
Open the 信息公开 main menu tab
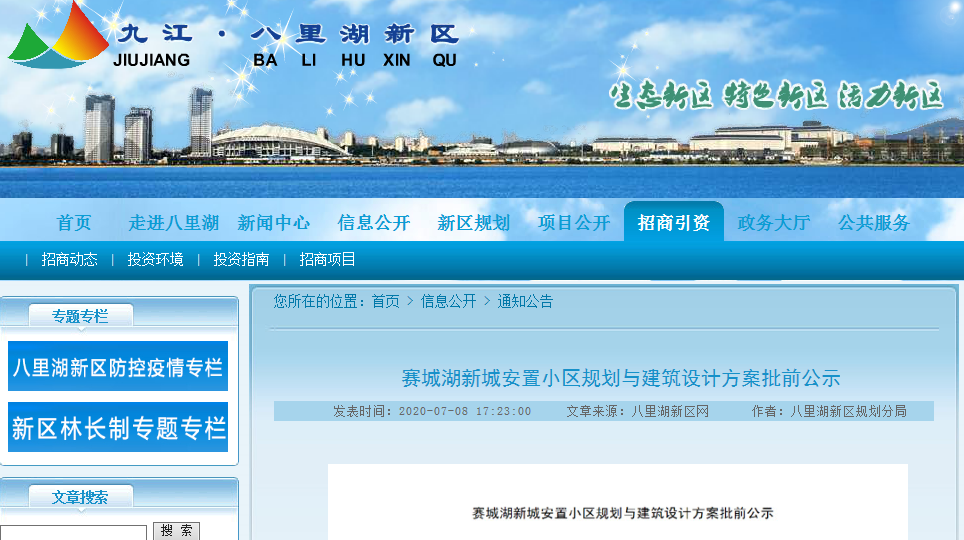374,223
